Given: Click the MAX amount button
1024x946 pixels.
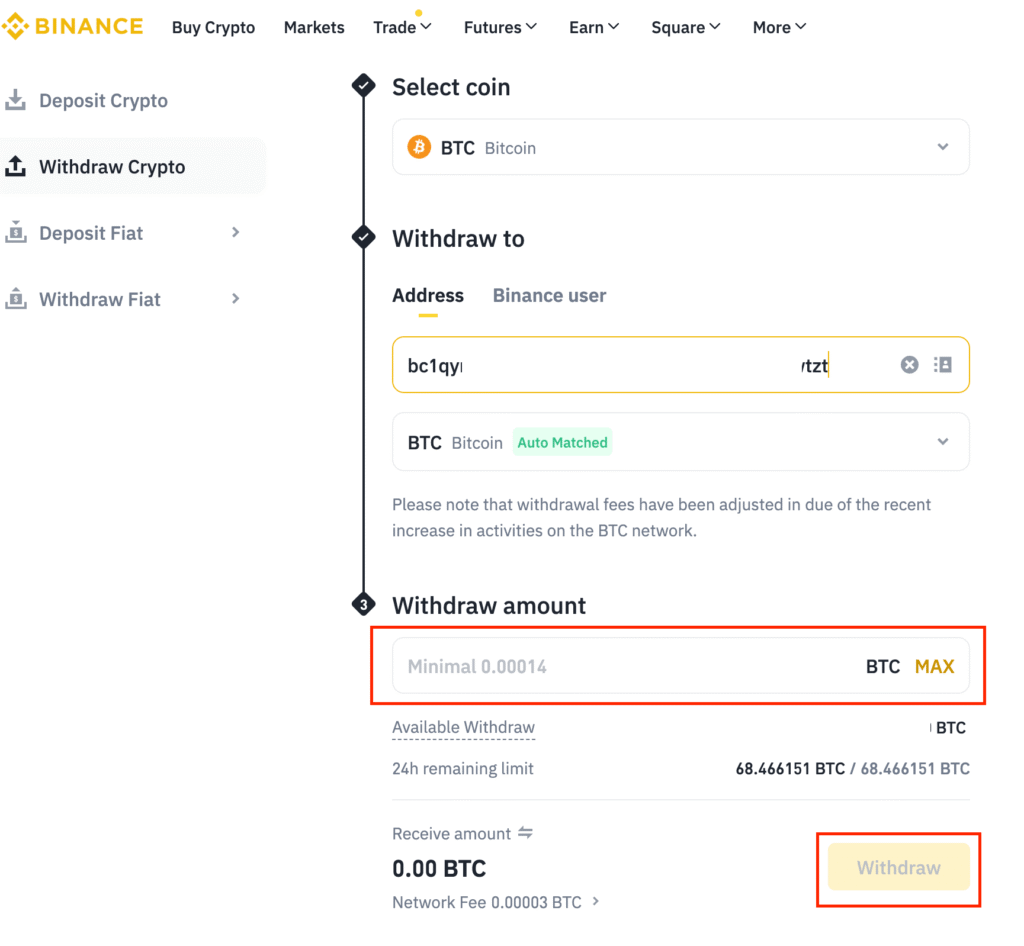Looking at the screenshot, I should [x=934, y=666].
